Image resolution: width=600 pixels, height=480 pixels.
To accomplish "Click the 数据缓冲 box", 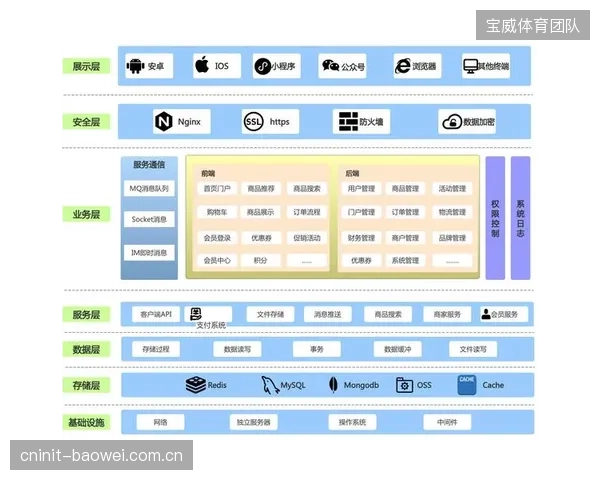I will [398, 349].
